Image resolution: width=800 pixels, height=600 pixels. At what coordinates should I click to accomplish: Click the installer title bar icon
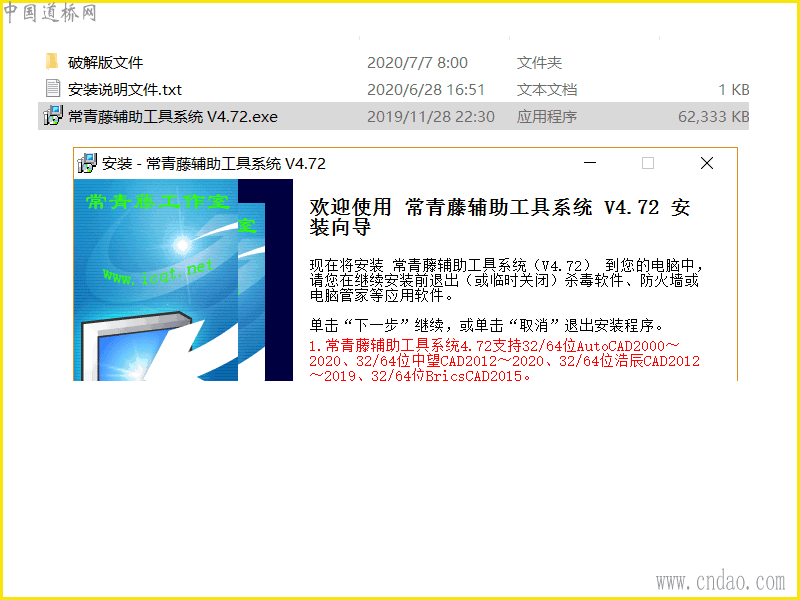(87, 163)
